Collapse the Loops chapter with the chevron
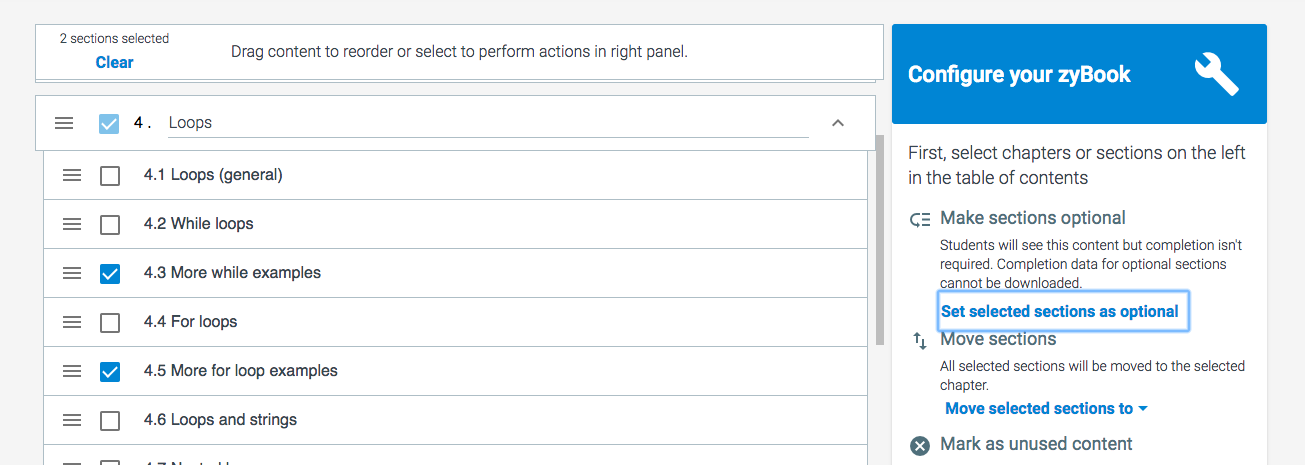 (x=838, y=123)
